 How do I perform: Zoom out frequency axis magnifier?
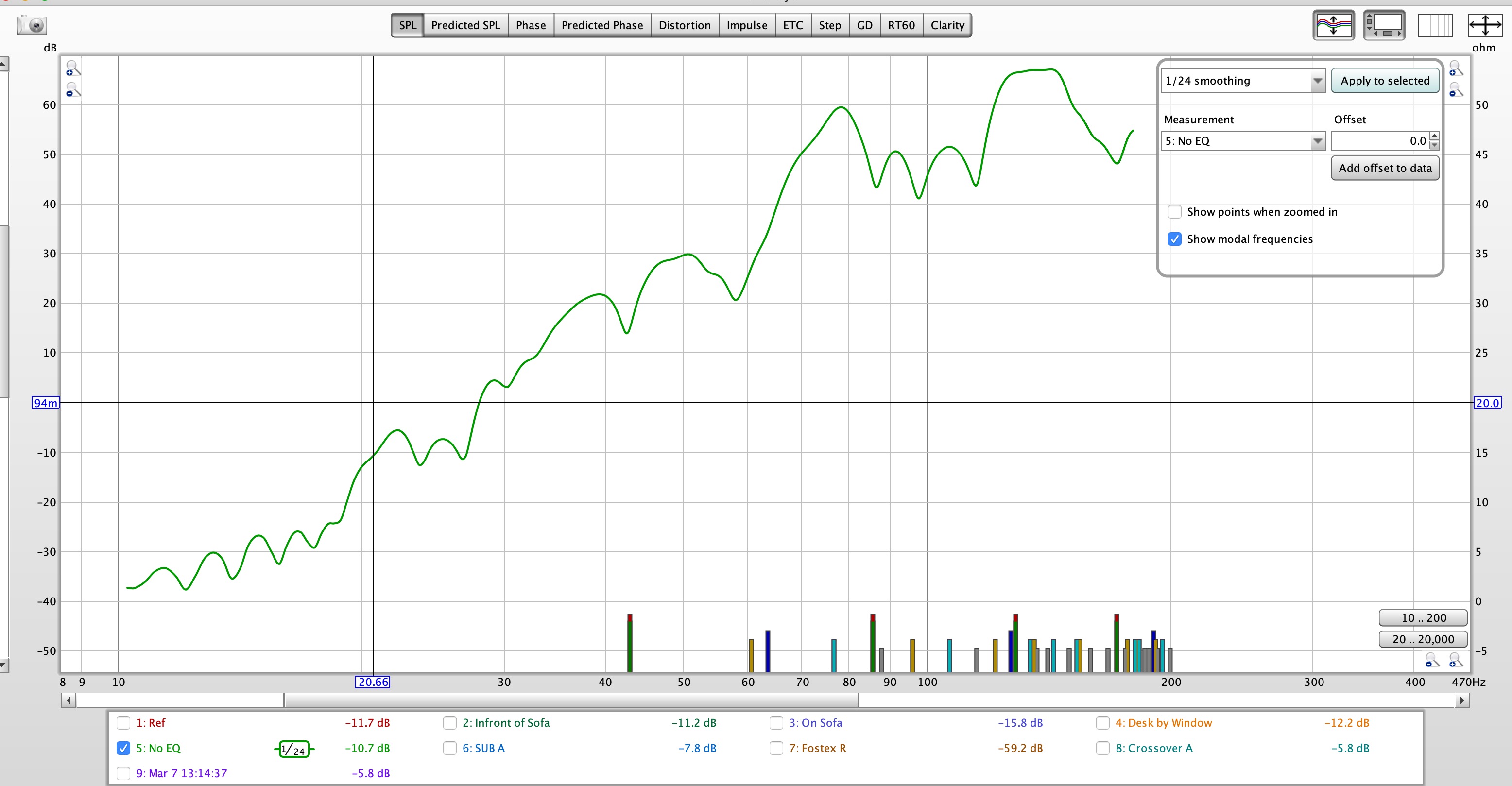pos(1433,661)
